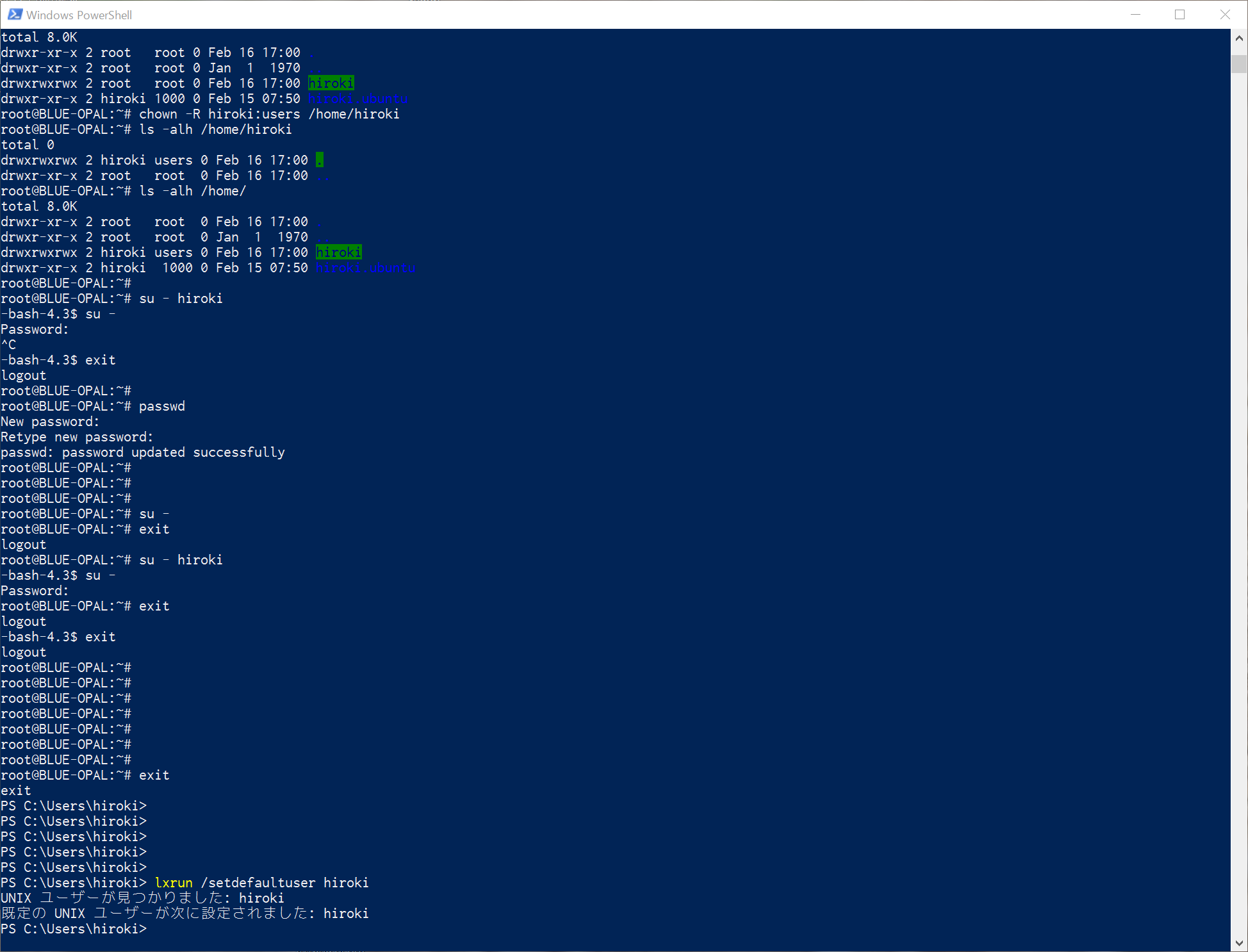
Task: Click the 'ls -alh /home/hiroki' command line
Action: [216, 129]
